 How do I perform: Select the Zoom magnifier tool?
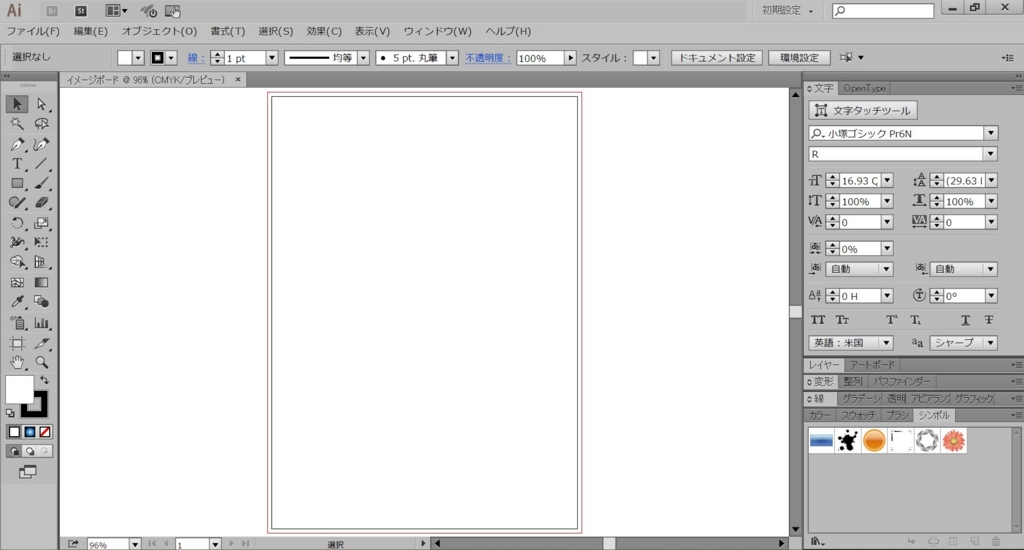point(41,362)
